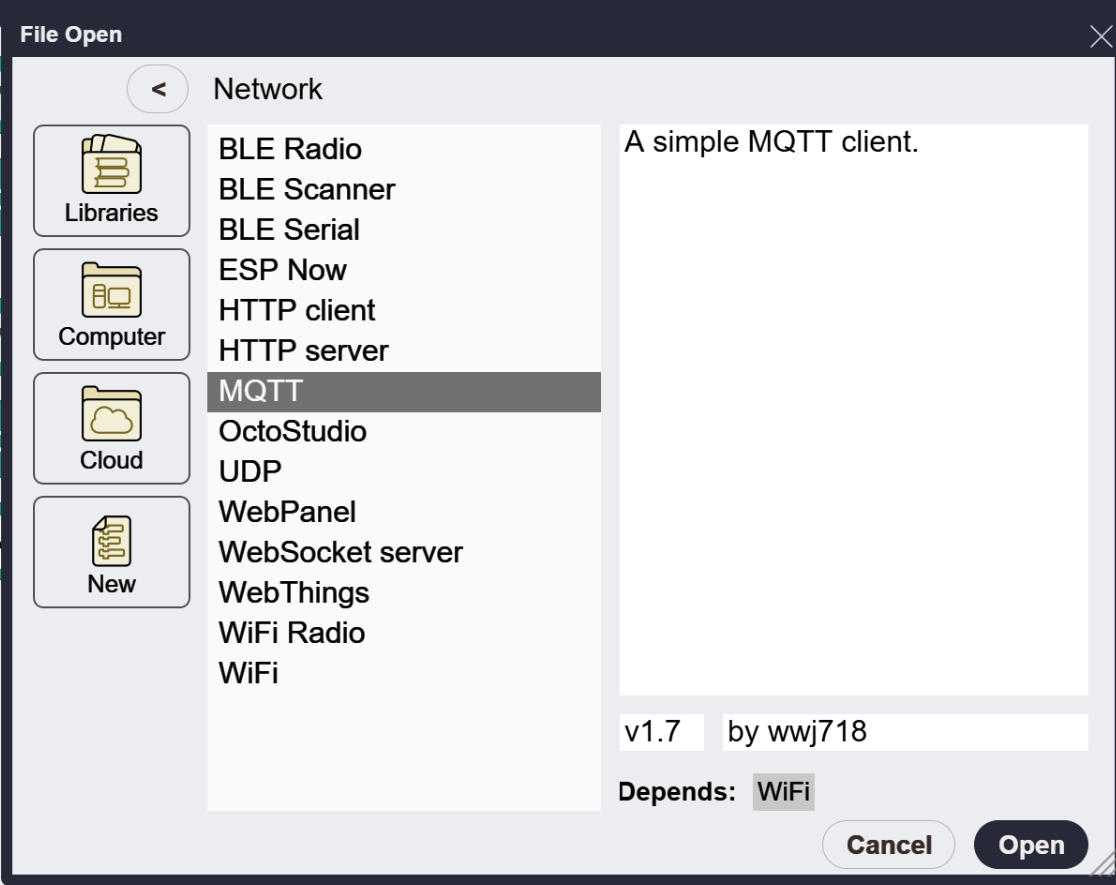Click the Network folder path label

(268, 89)
